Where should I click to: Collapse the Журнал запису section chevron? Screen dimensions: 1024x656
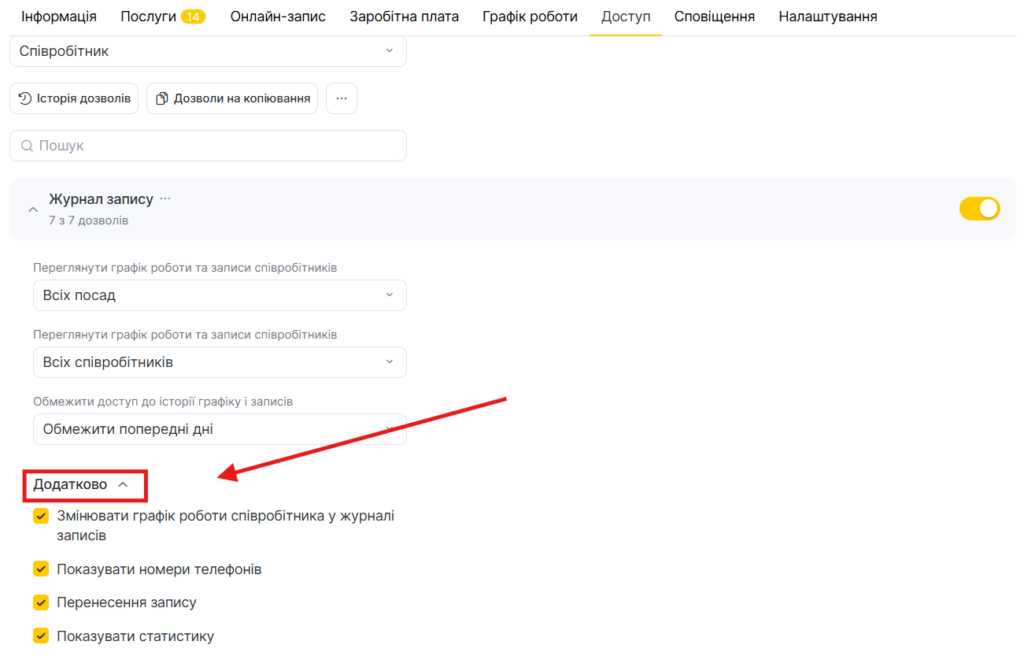pyautogui.click(x=33, y=210)
